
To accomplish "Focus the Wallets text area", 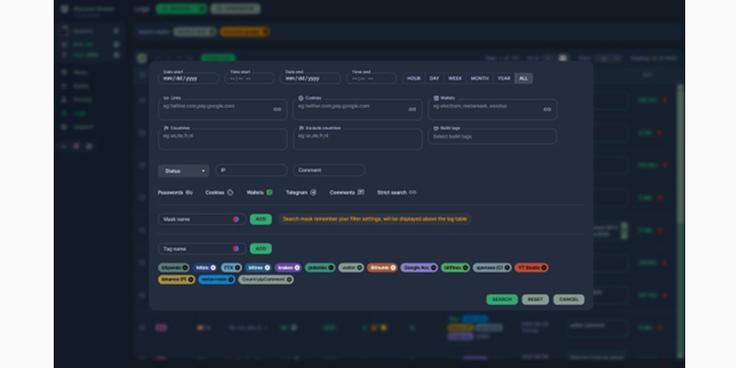I will (492, 110).
